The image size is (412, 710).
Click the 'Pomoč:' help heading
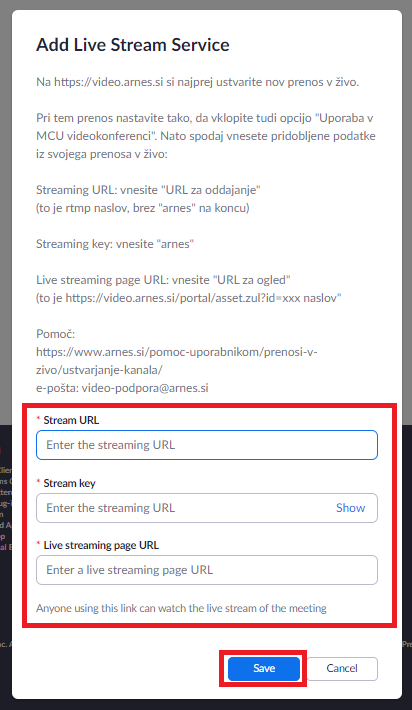tap(56, 334)
